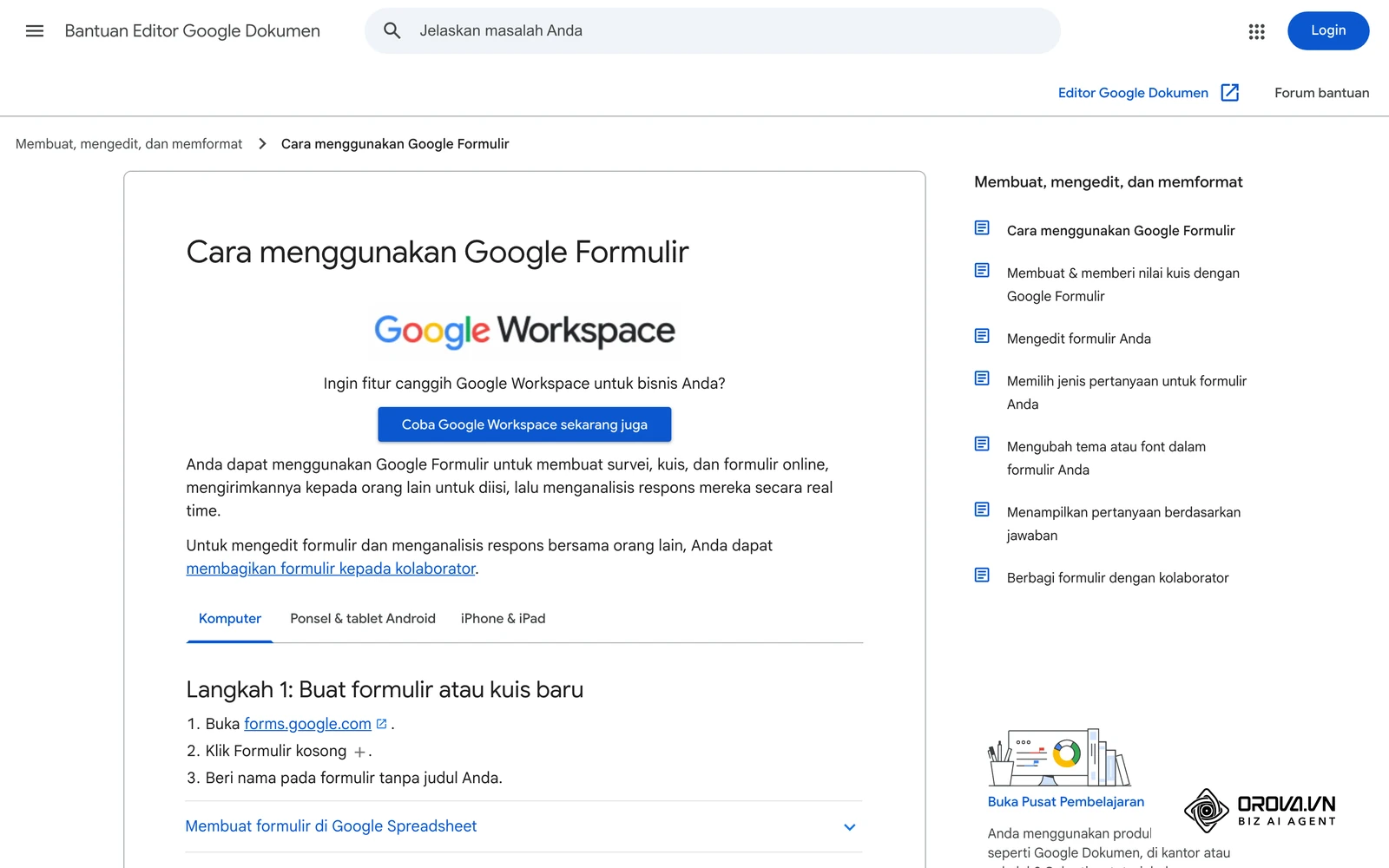Image resolution: width=1389 pixels, height=868 pixels.
Task: Click the article icon for Cara menggunakan Google Formulir
Action: click(x=982, y=228)
